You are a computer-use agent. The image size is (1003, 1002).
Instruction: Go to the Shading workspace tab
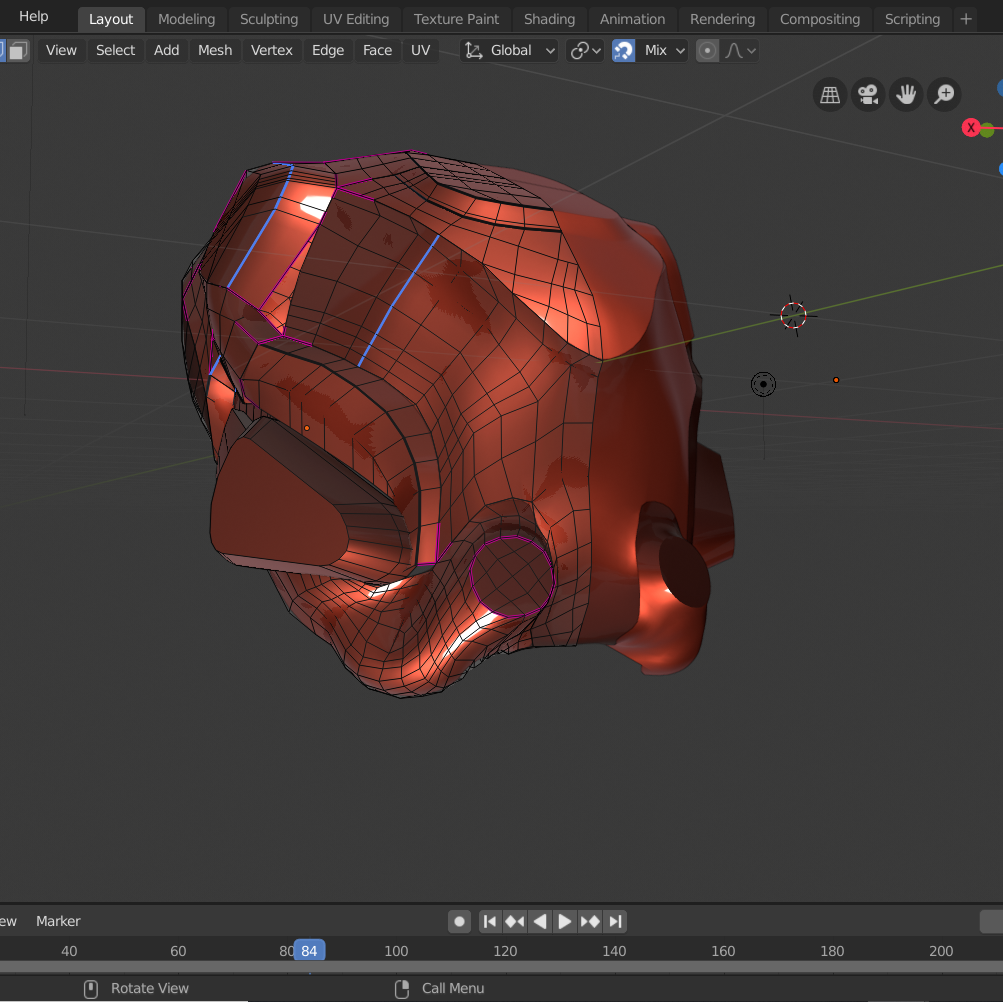pyautogui.click(x=549, y=19)
